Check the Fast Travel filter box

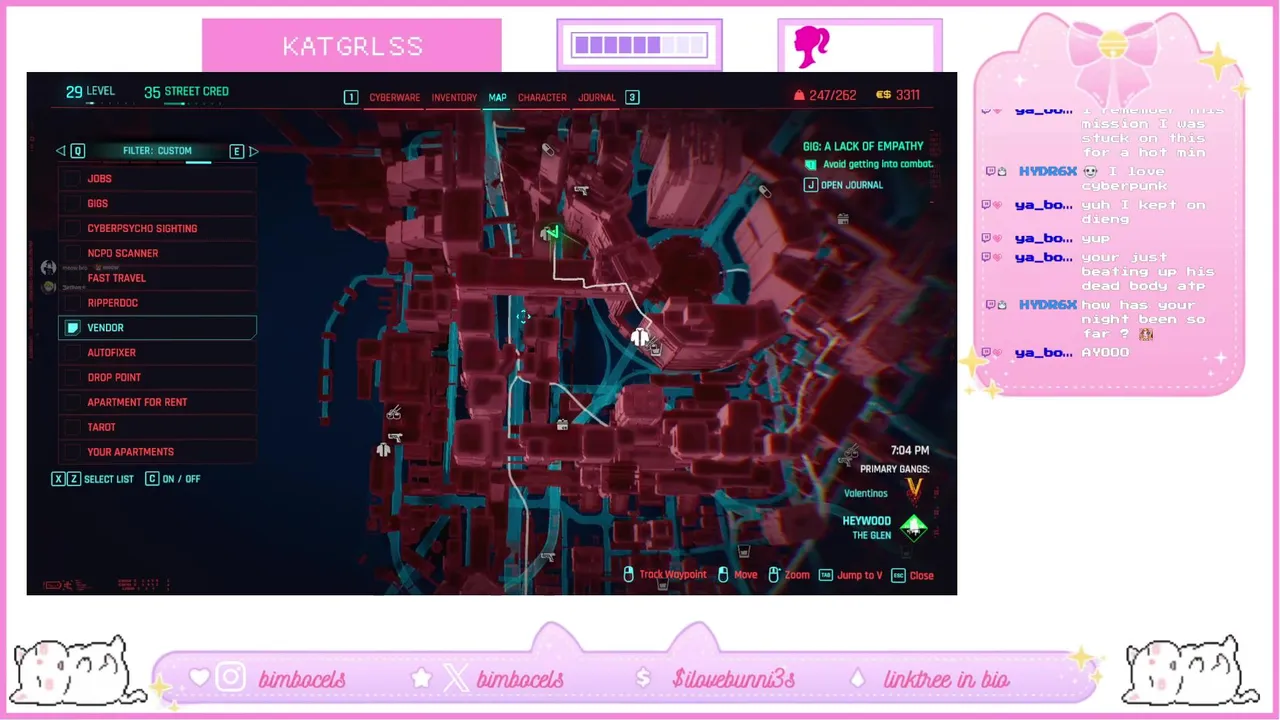point(72,278)
